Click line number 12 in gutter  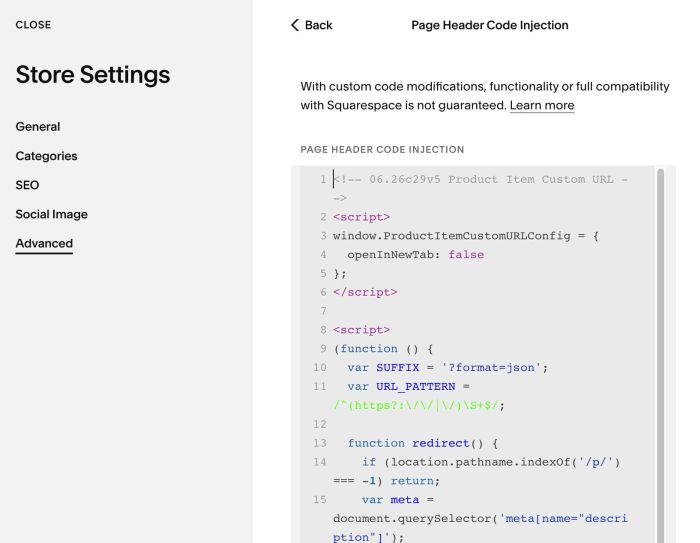tap(320, 424)
